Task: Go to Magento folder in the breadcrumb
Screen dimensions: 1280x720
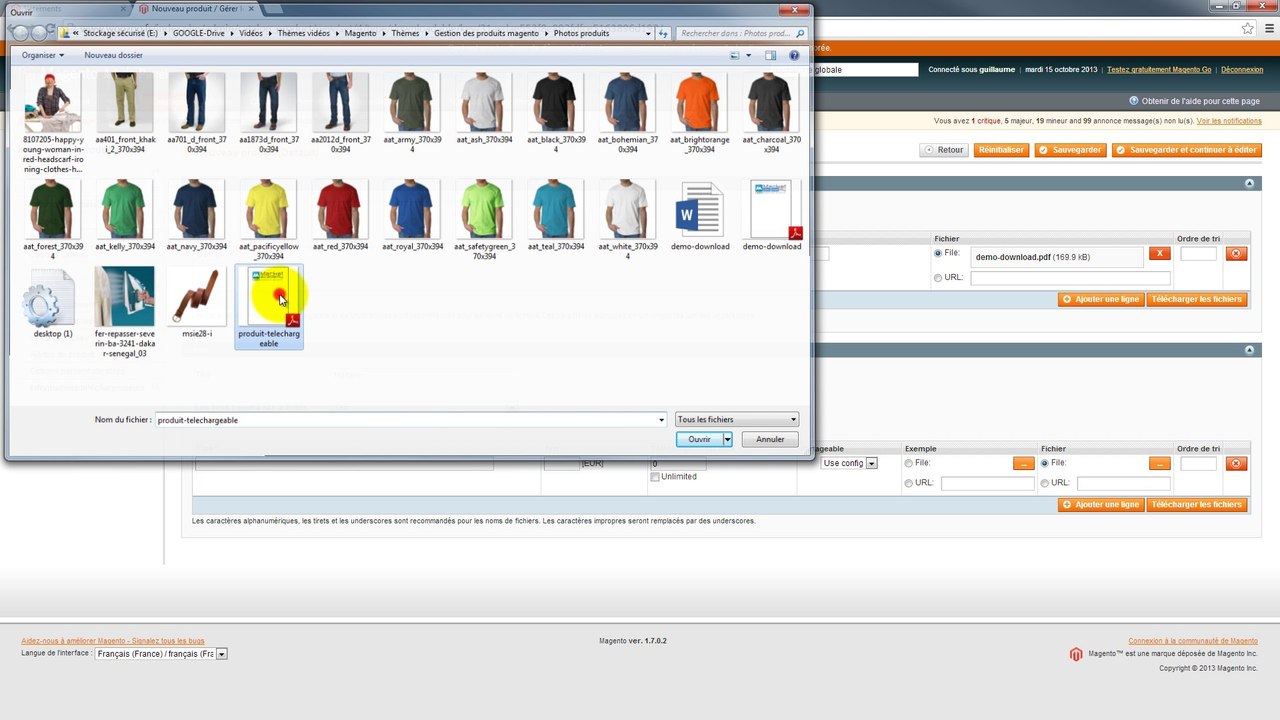Action: pos(361,33)
